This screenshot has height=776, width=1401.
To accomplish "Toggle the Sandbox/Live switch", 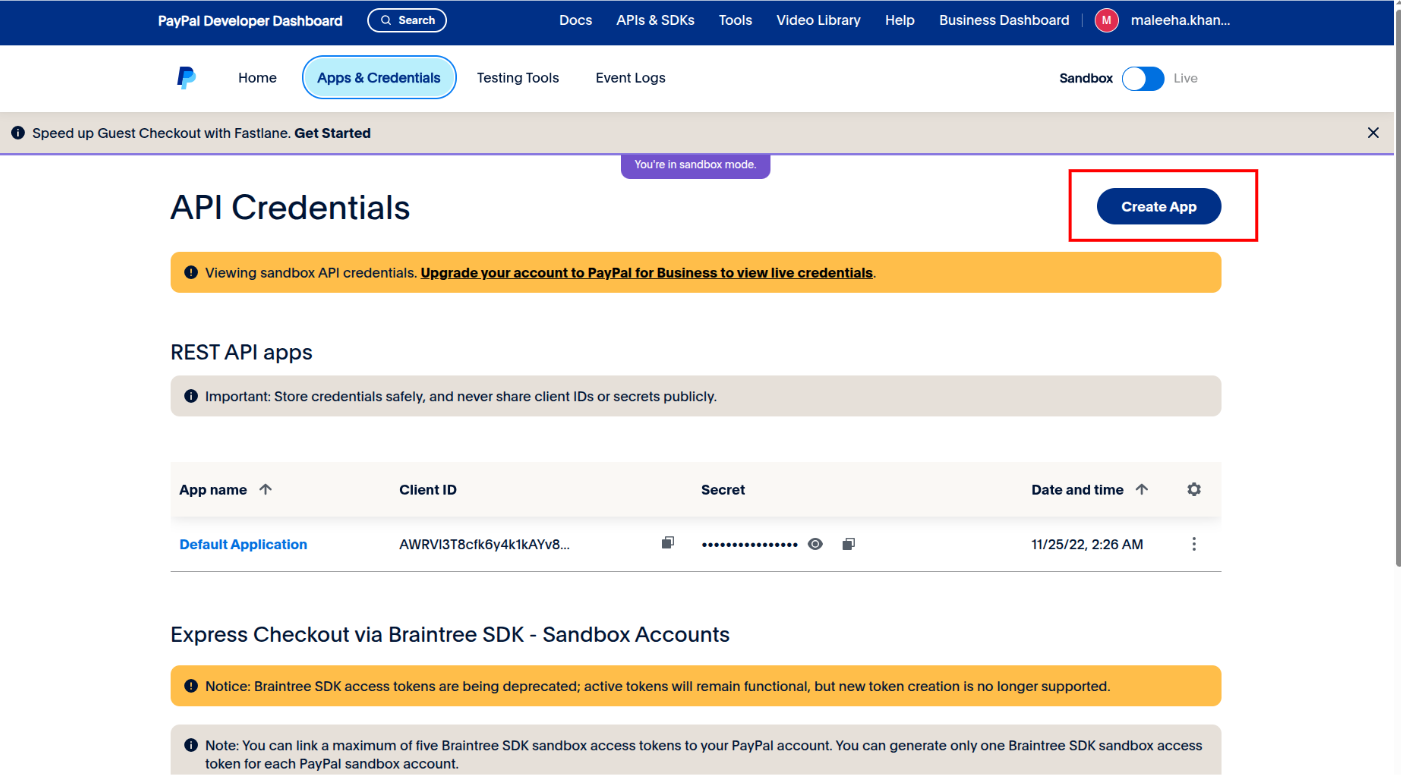I will (1143, 78).
